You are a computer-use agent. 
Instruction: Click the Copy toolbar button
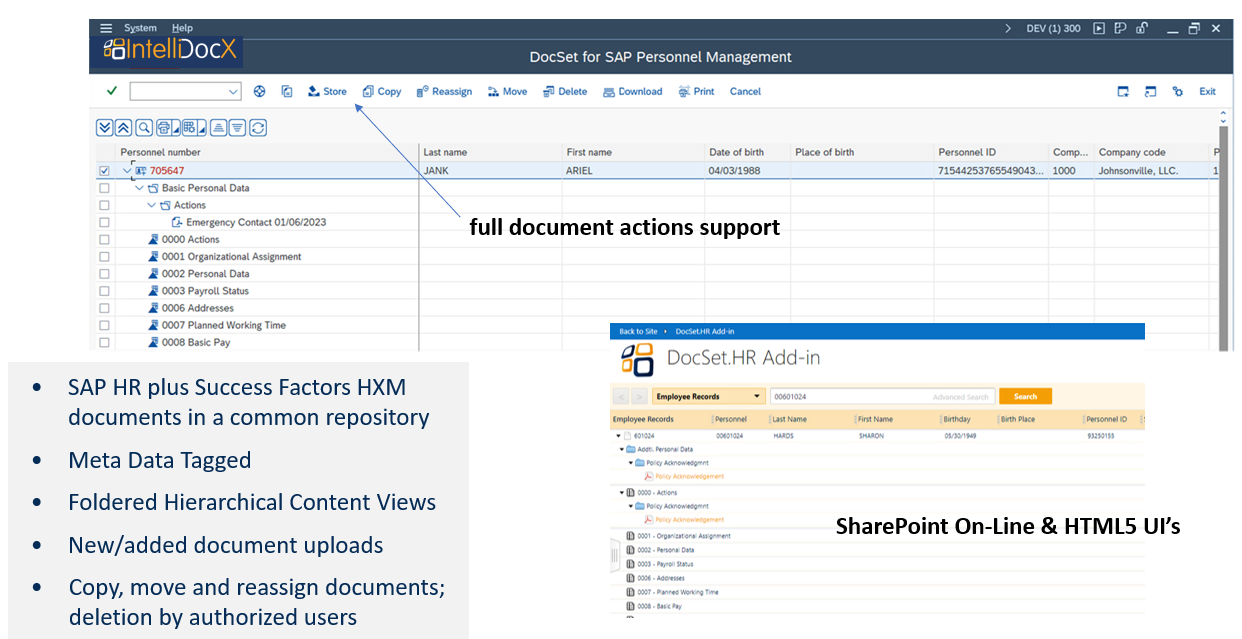point(382,91)
